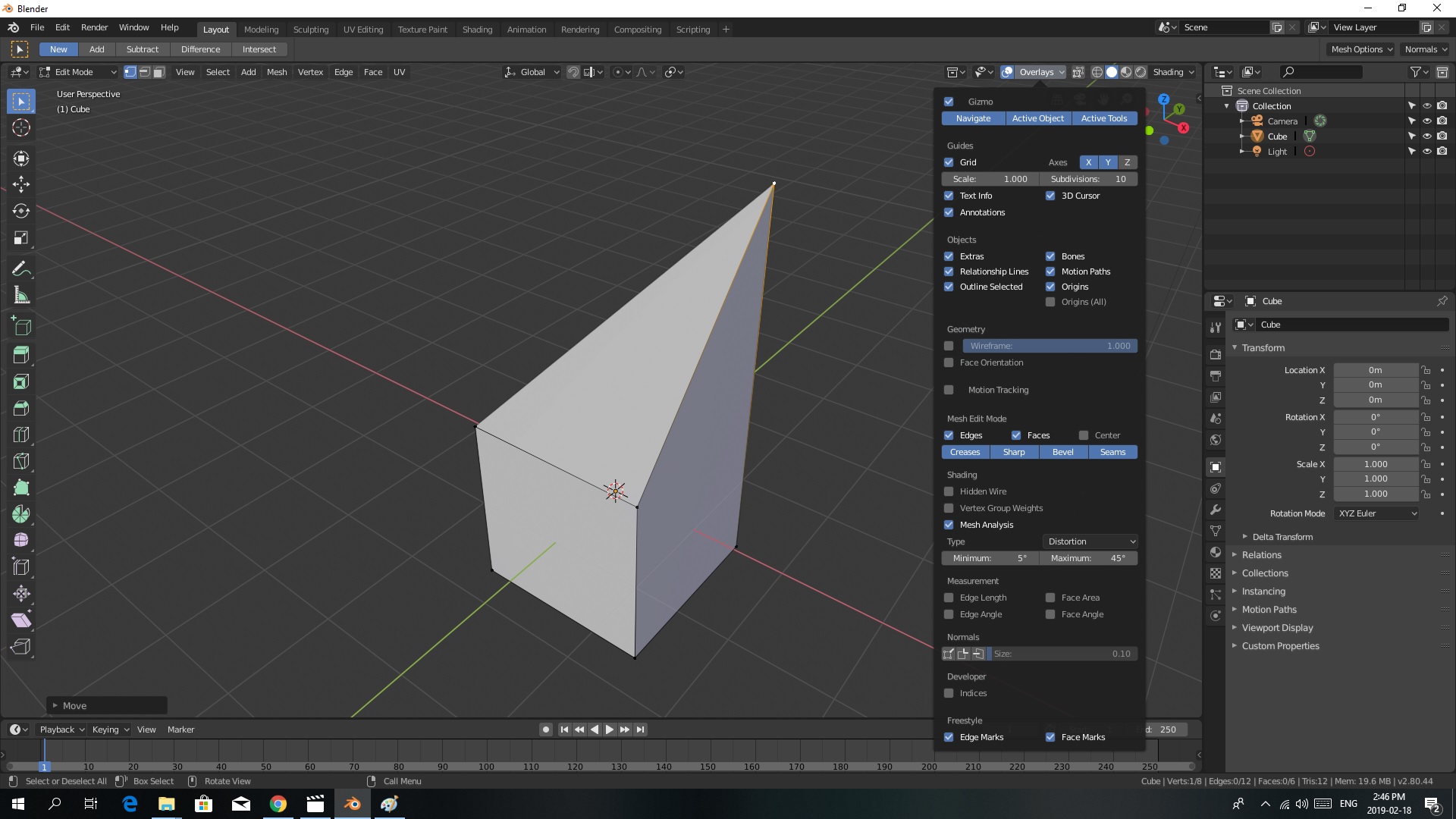Image resolution: width=1456 pixels, height=819 pixels.
Task: Toggle the Creases overlay button
Action: pyautogui.click(x=965, y=452)
